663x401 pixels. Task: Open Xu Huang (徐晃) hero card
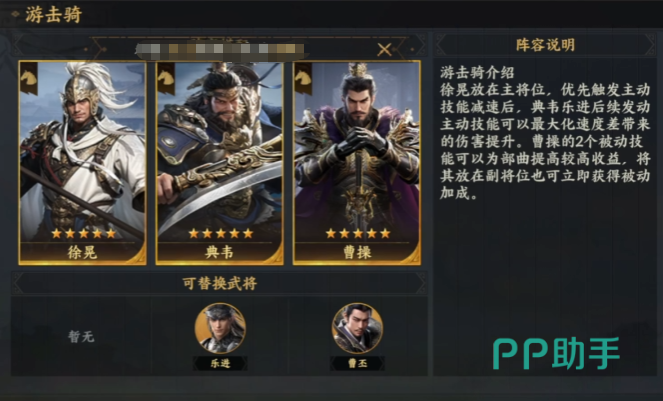click(x=82, y=163)
